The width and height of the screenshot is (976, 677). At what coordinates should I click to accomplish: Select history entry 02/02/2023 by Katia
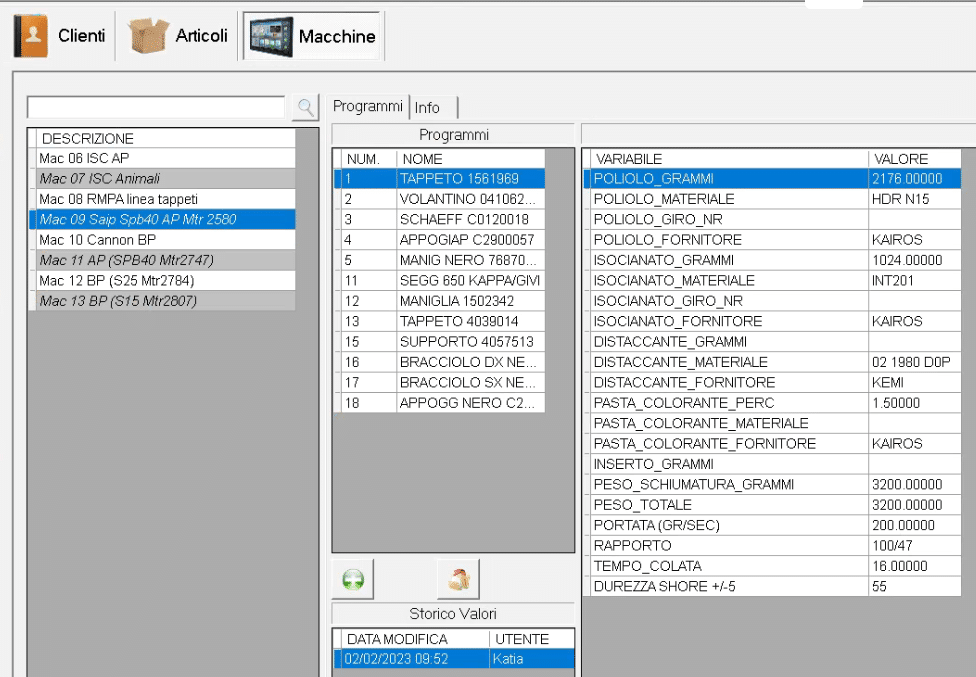pyautogui.click(x=453, y=659)
